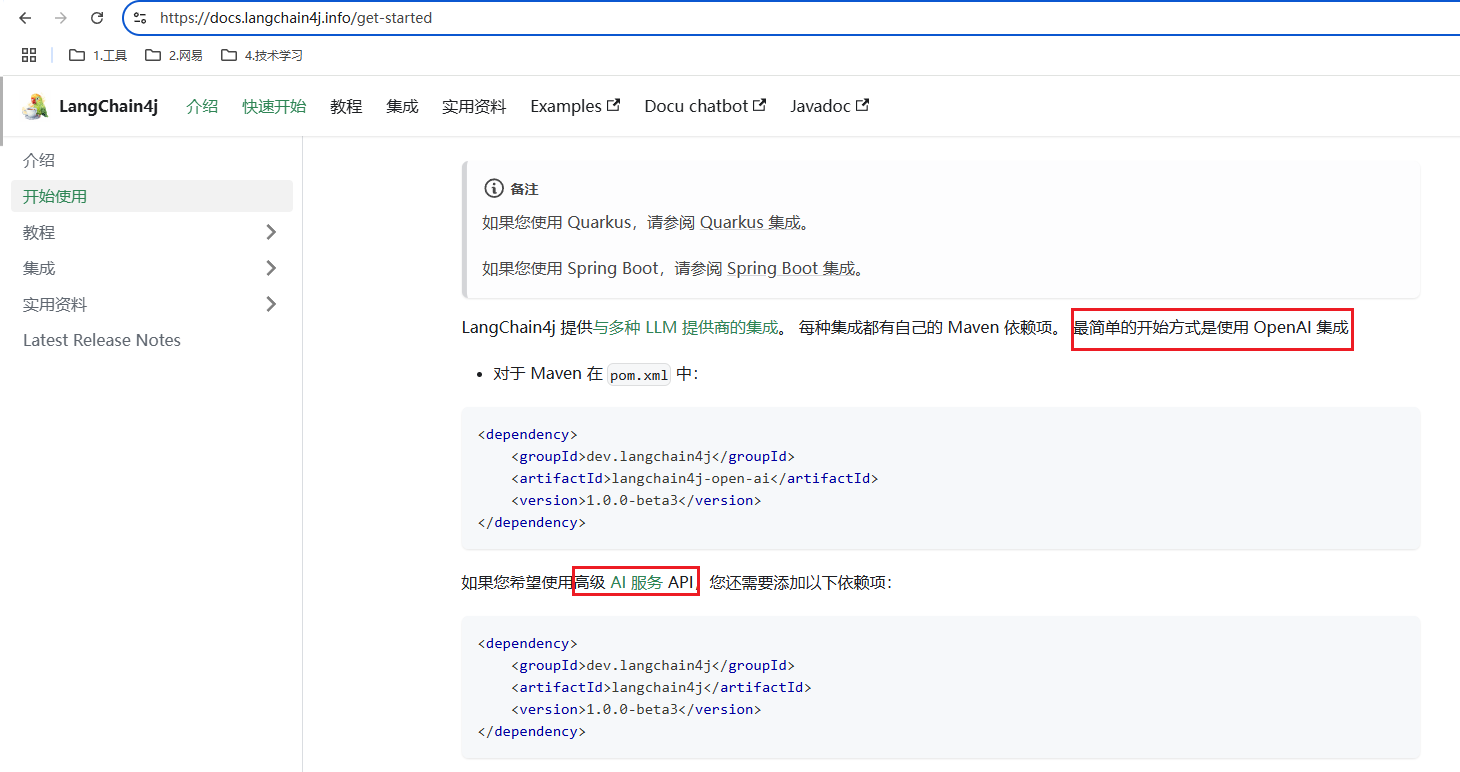This screenshot has height=772, width=1460.
Task: Open the 快速开始 navbar item
Action: (274, 106)
